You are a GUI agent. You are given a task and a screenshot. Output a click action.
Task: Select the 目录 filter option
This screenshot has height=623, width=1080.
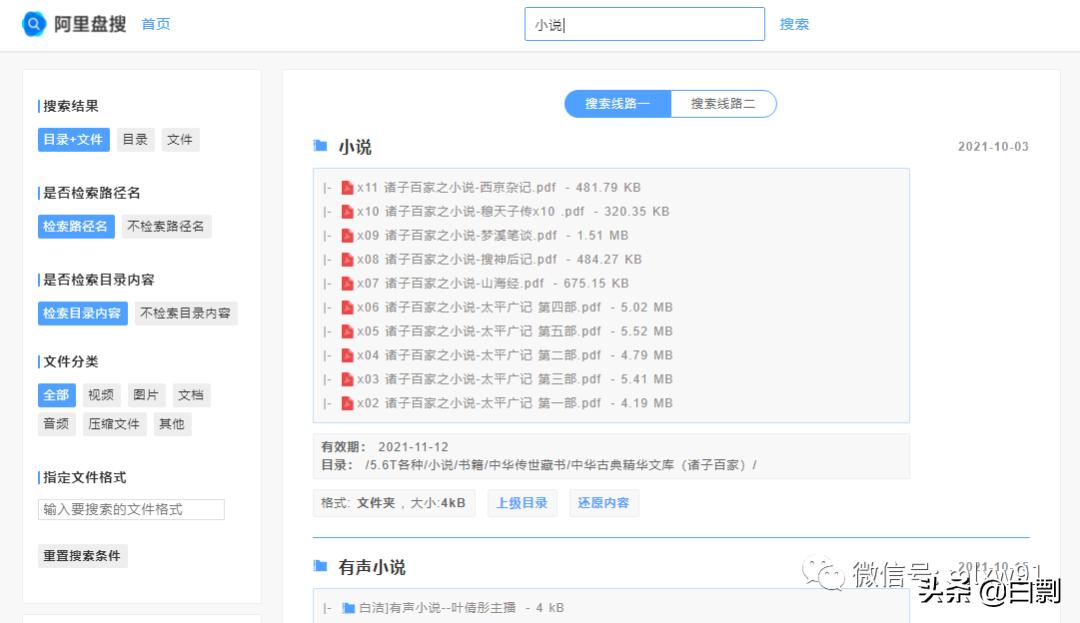pyautogui.click(x=134, y=140)
